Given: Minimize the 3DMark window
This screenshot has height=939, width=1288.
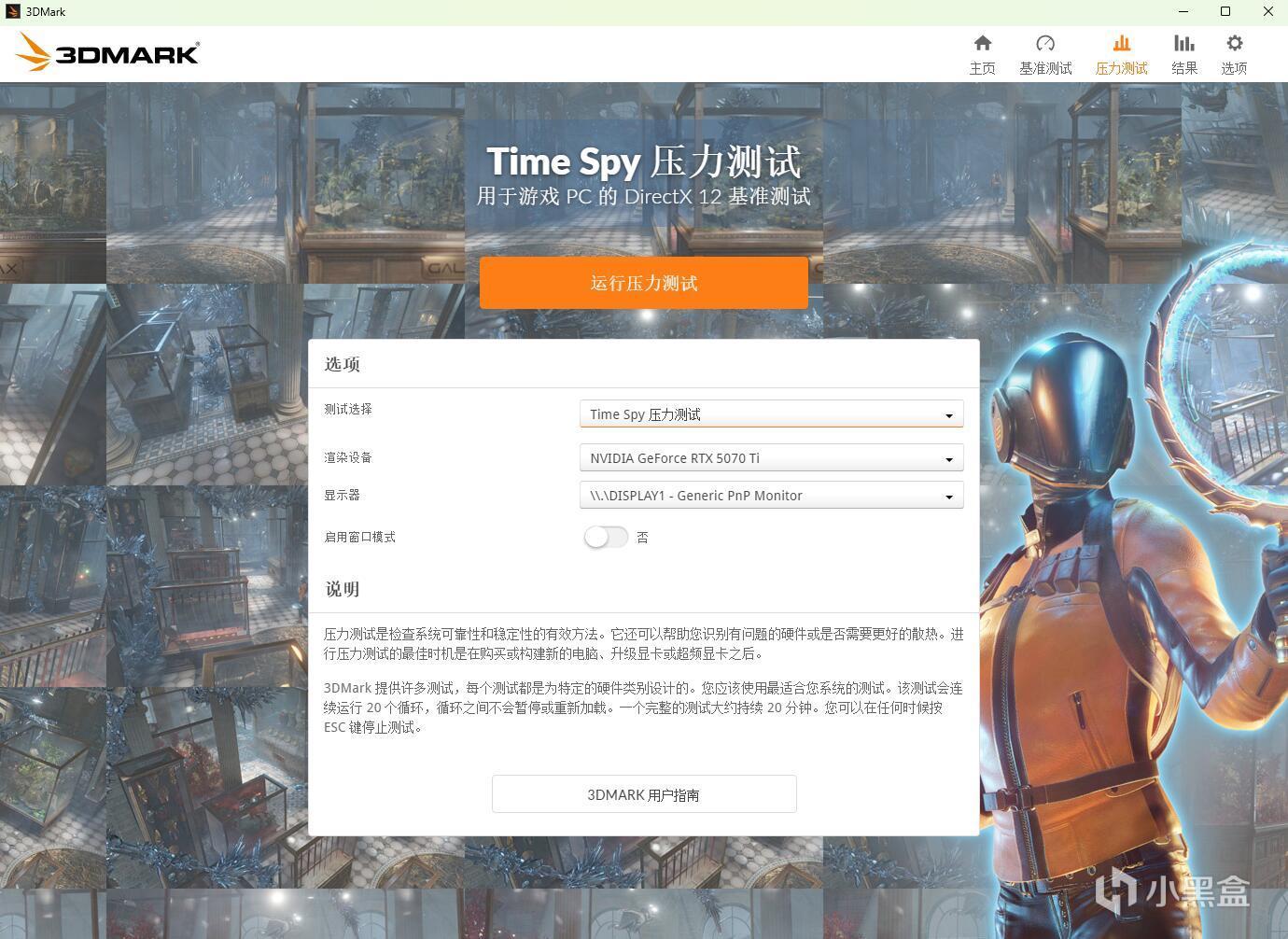Looking at the screenshot, I should [1183, 12].
